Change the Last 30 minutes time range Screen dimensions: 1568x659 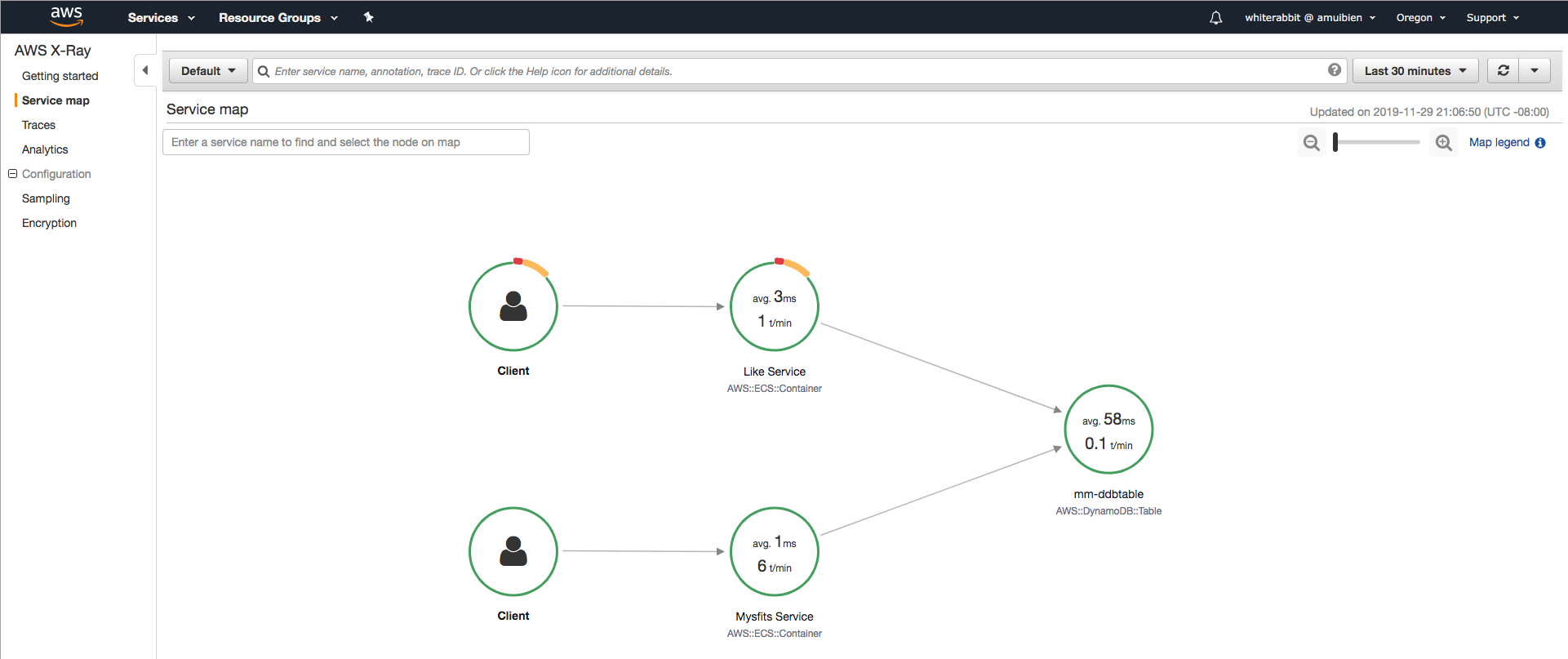(1415, 71)
